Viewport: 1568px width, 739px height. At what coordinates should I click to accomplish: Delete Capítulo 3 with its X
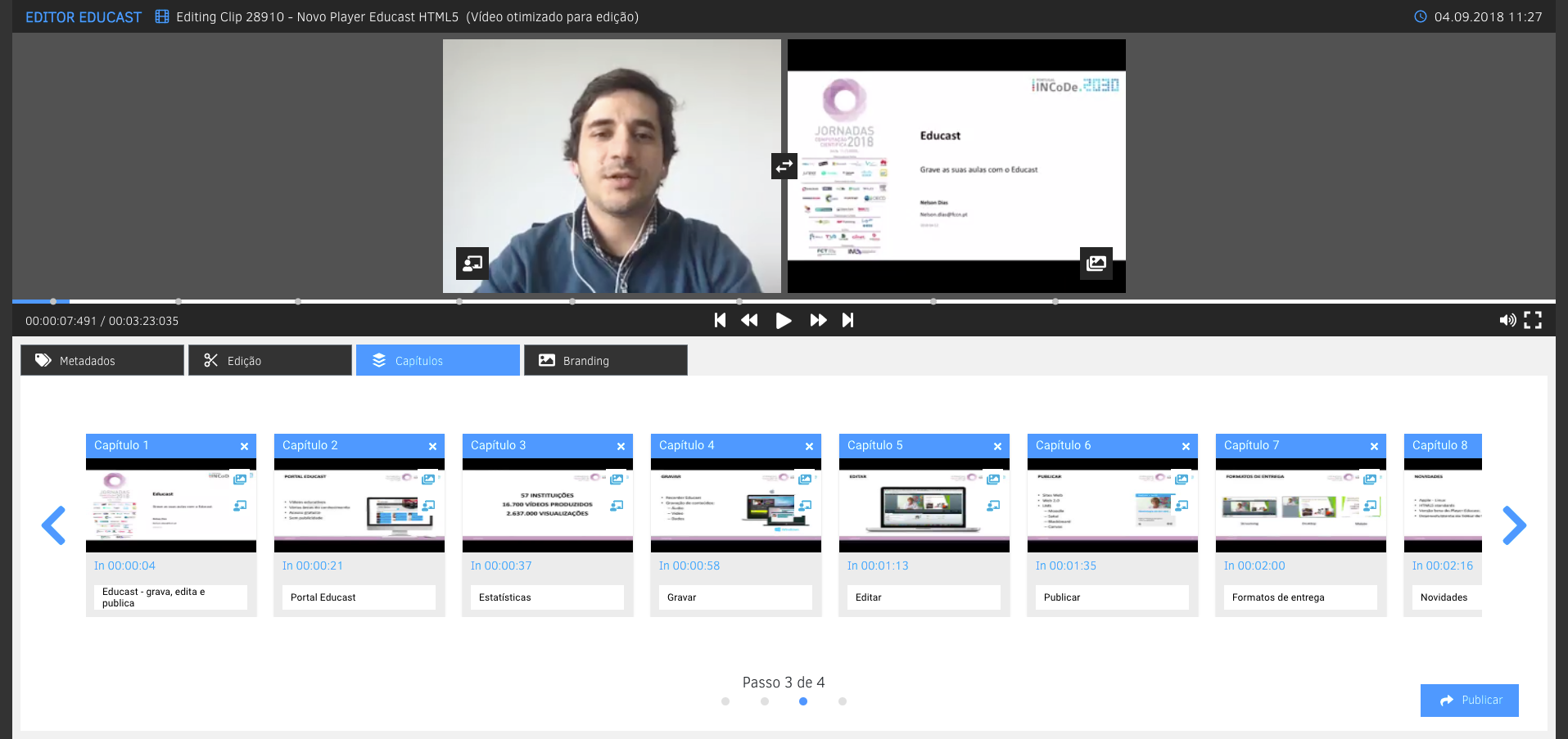pyautogui.click(x=621, y=446)
